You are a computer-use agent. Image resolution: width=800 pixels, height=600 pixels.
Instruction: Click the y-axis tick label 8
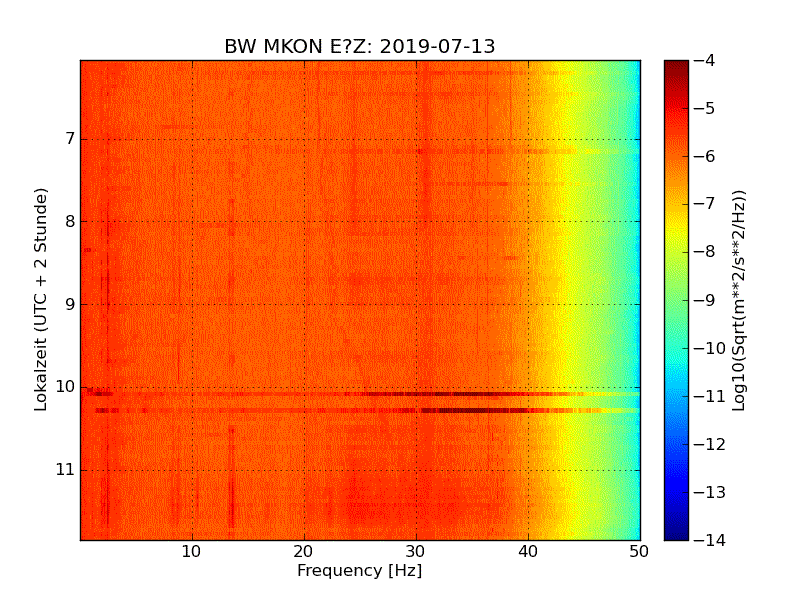coord(70,221)
